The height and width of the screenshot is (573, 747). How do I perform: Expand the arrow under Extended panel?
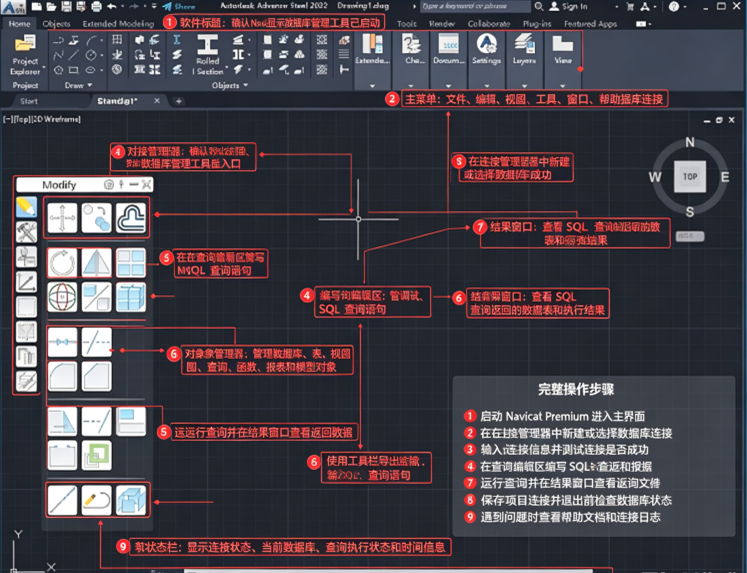pos(372,86)
